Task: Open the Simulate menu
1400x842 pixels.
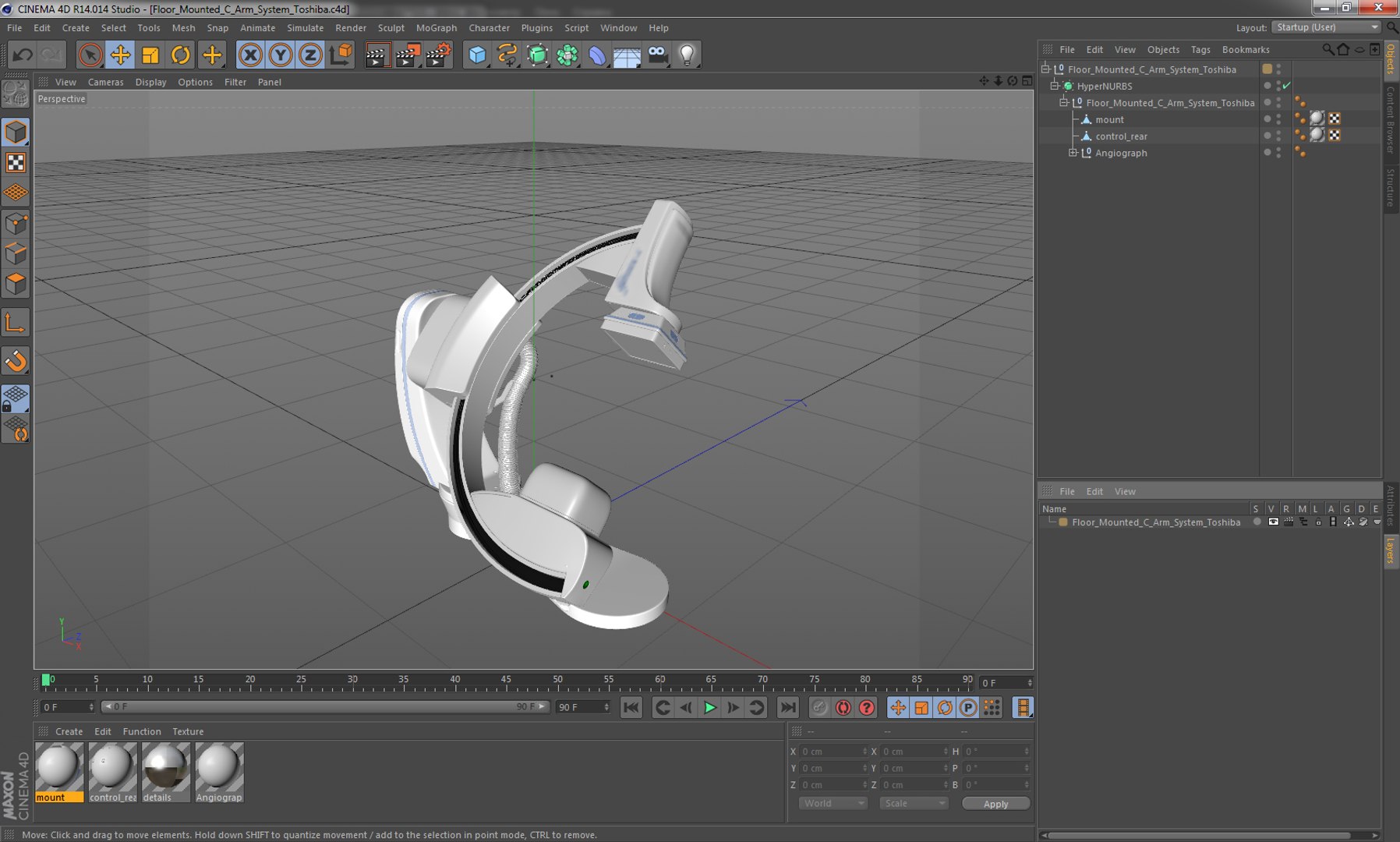Action: tap(305, 28)
